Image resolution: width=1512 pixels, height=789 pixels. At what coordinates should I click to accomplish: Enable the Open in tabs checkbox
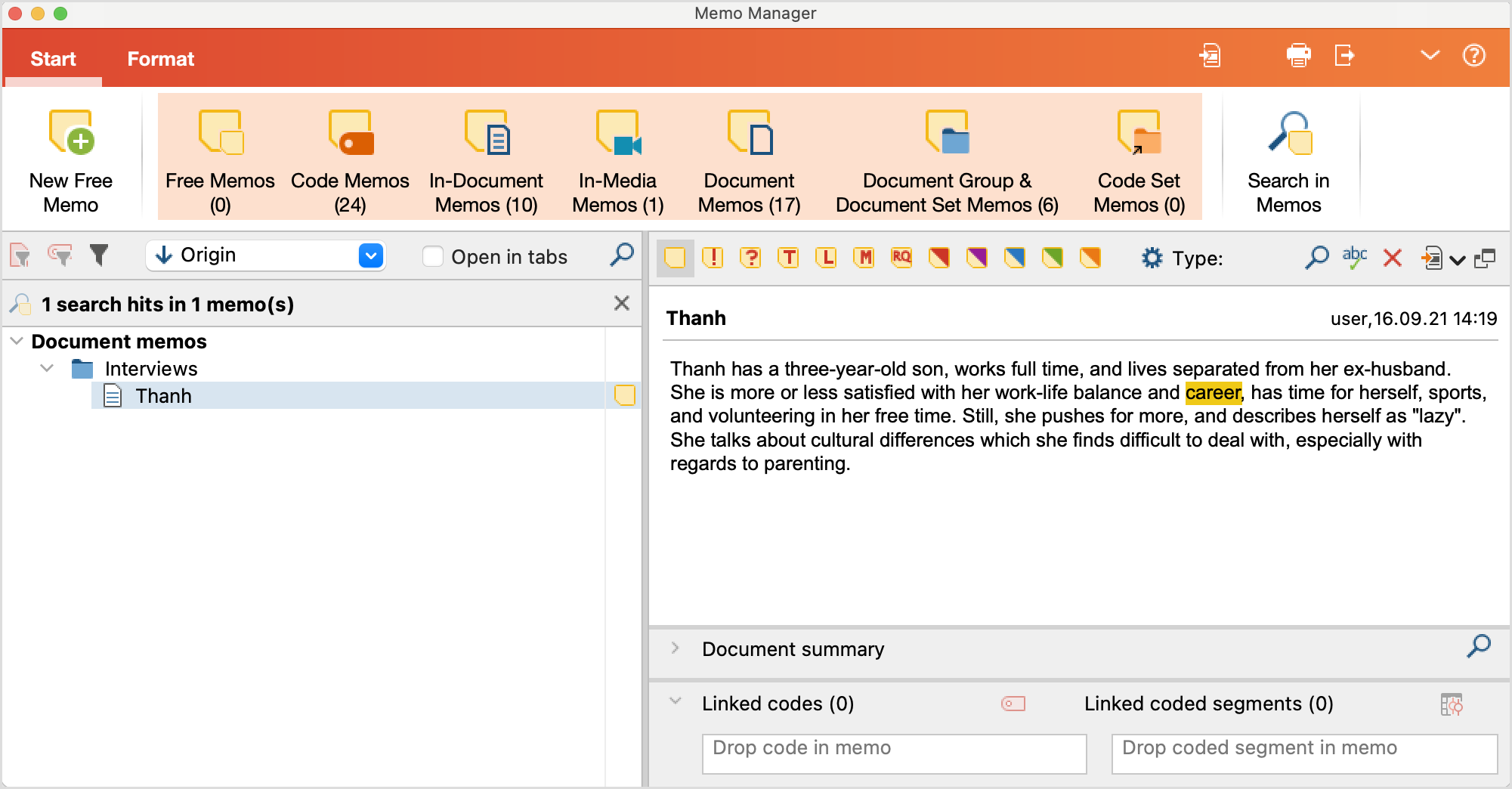coord(432,256)
